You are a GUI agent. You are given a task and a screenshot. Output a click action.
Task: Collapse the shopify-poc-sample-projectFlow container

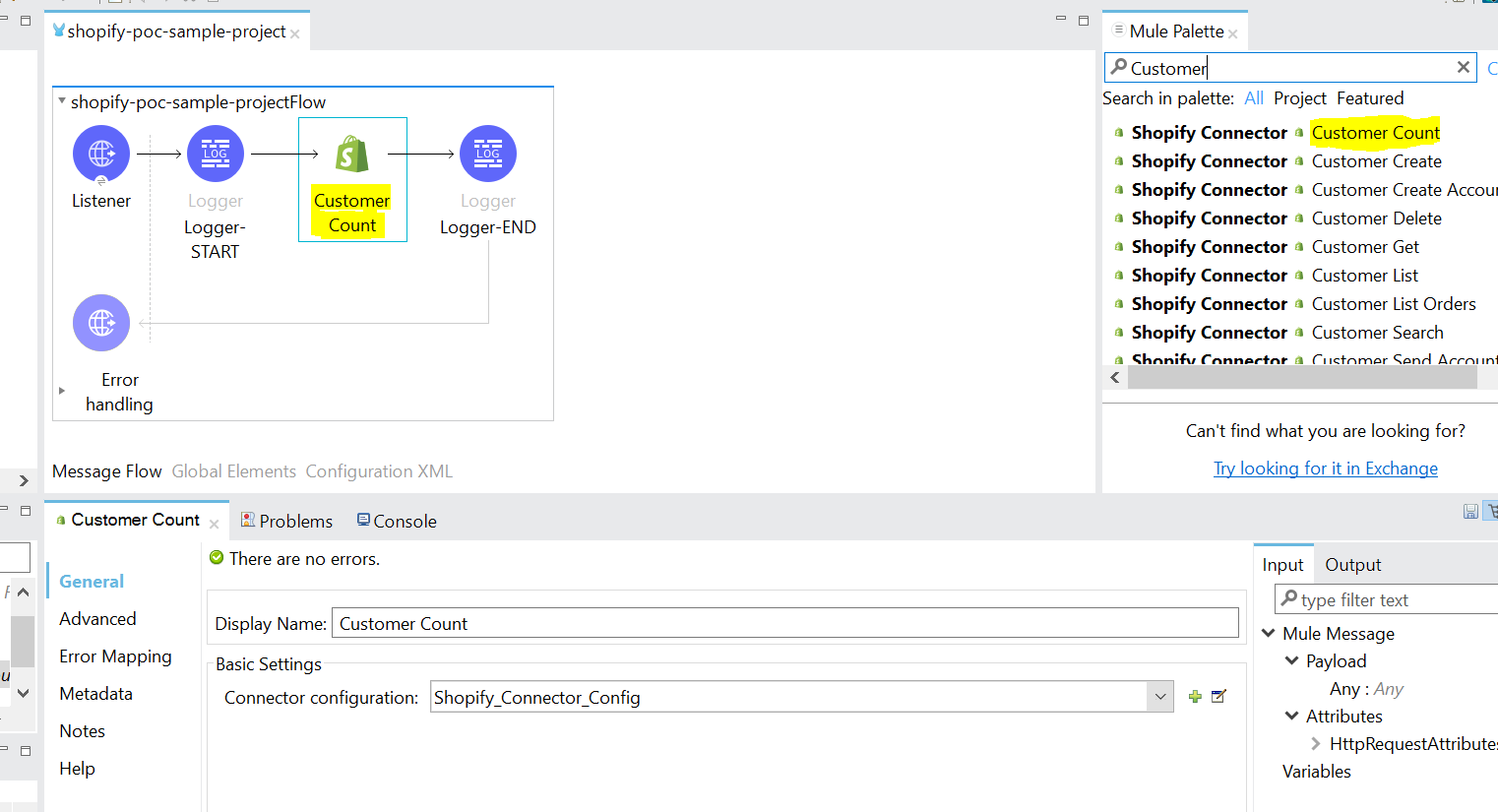pos(62,101)
